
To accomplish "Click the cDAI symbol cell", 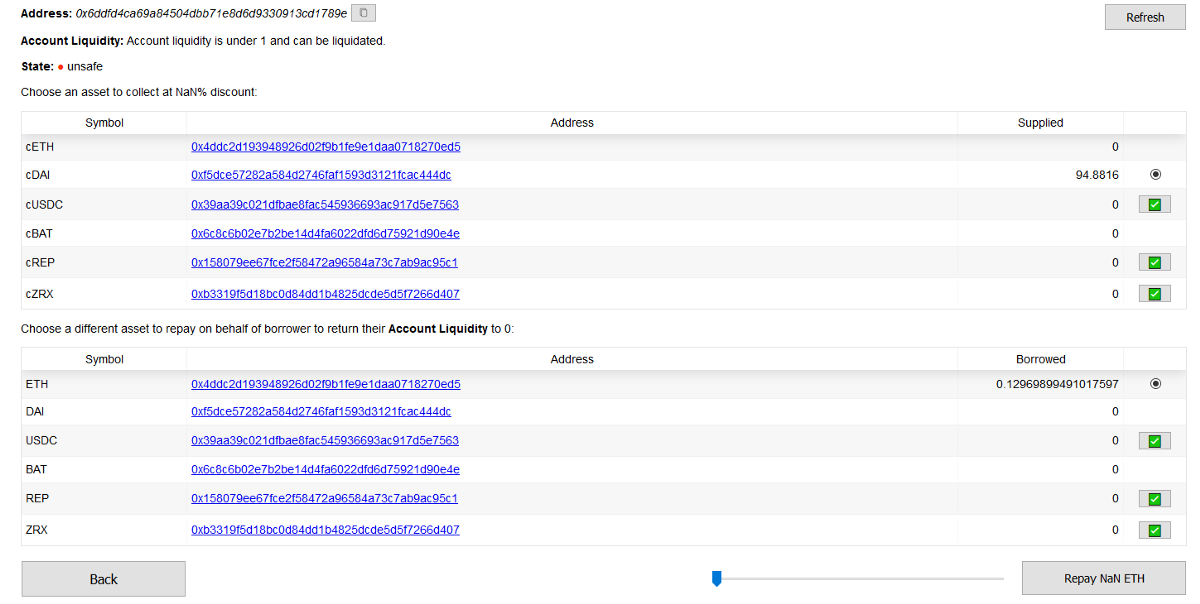I will [x=104, y=175].
